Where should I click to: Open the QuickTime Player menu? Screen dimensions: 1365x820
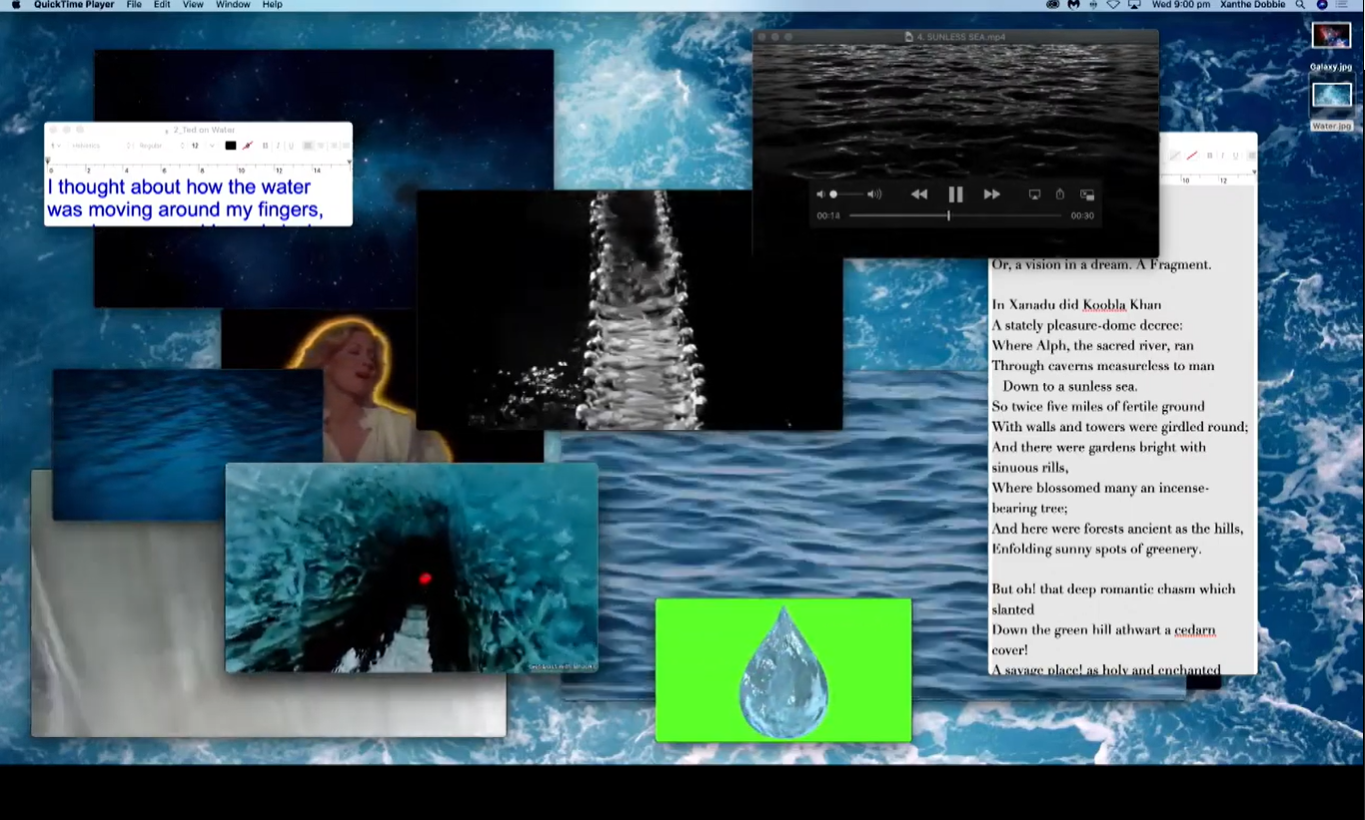(74, 5)
